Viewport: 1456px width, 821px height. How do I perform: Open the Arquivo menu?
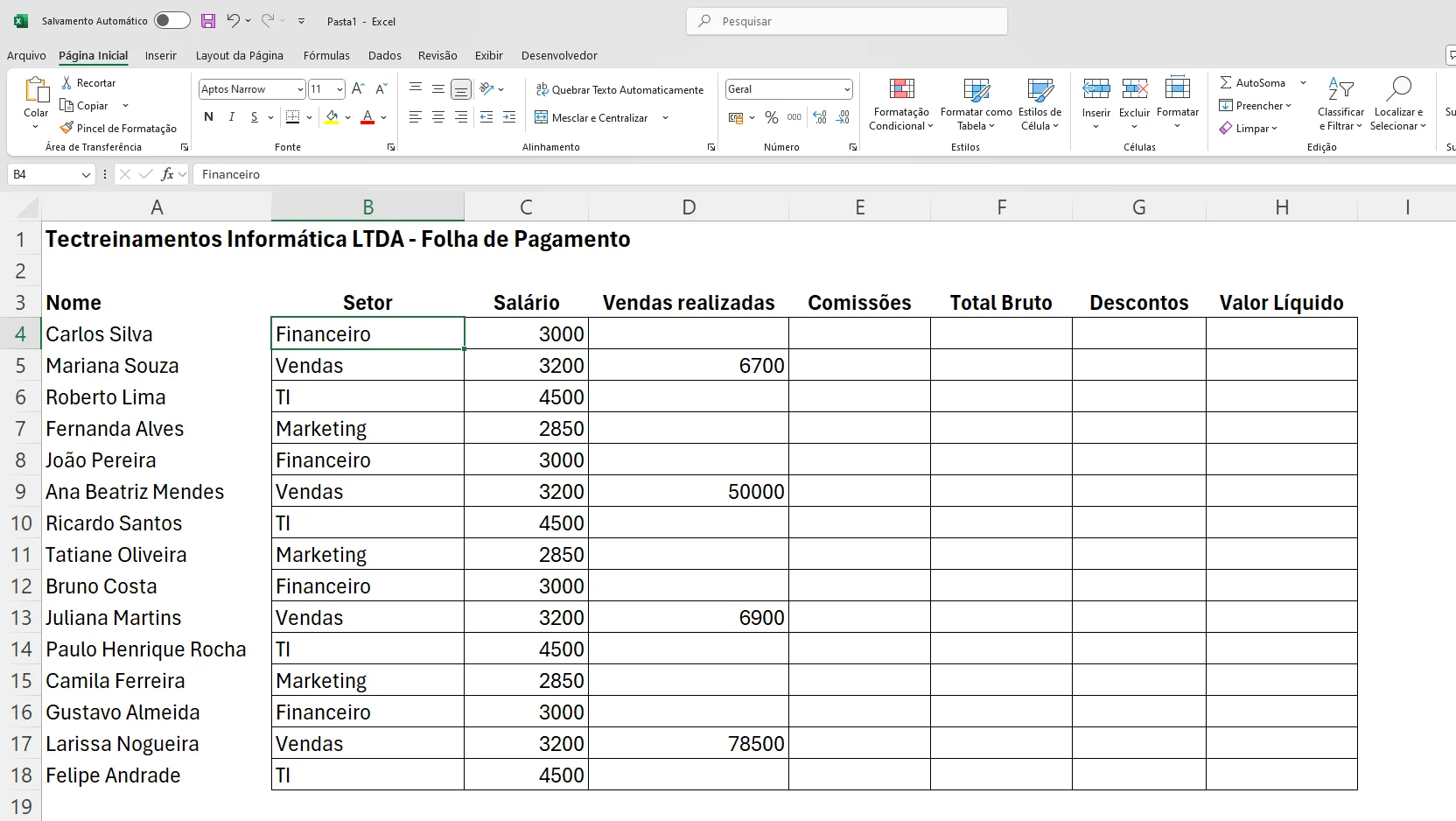pos(26,55)
